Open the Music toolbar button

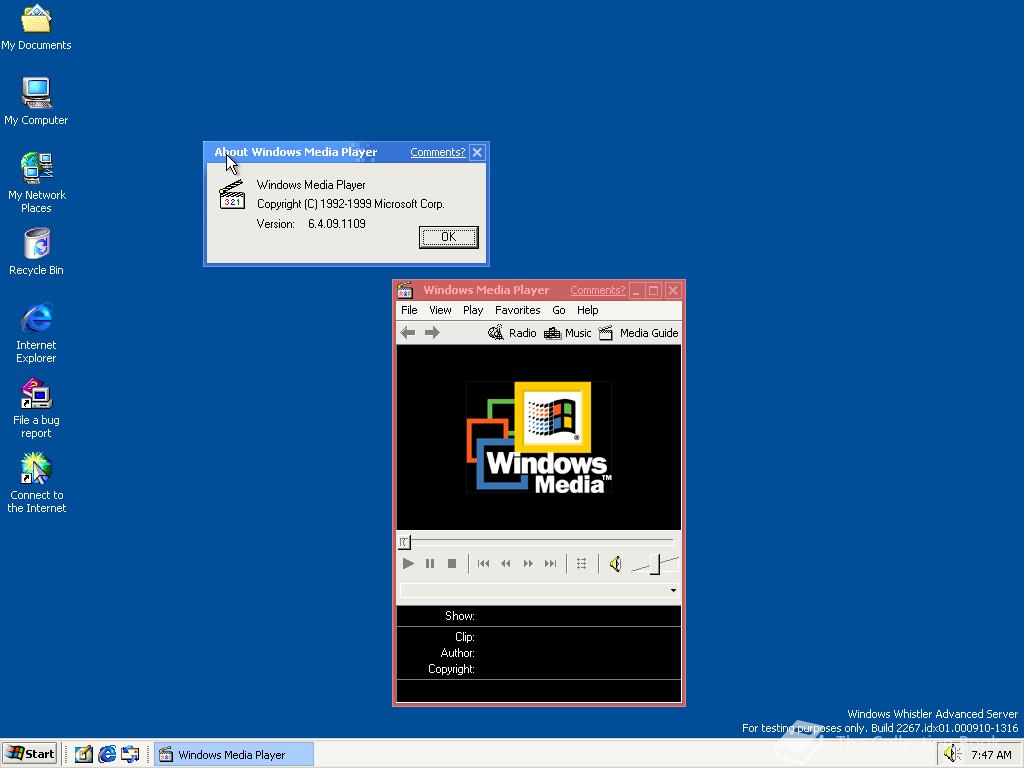(x=567, y=333)
